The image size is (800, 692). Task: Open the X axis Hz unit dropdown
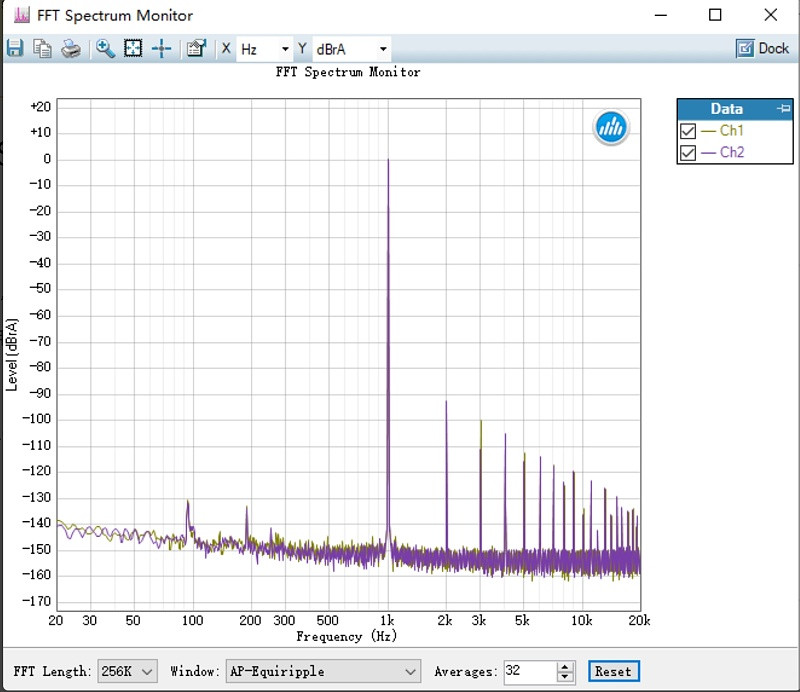265,49
